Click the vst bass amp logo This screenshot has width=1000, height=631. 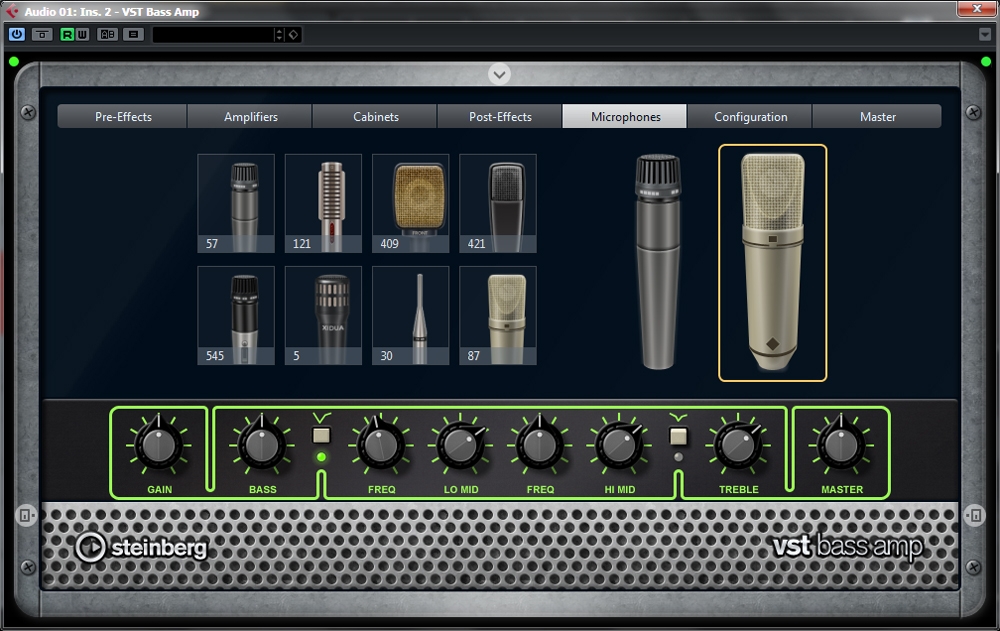click(848, 547)
